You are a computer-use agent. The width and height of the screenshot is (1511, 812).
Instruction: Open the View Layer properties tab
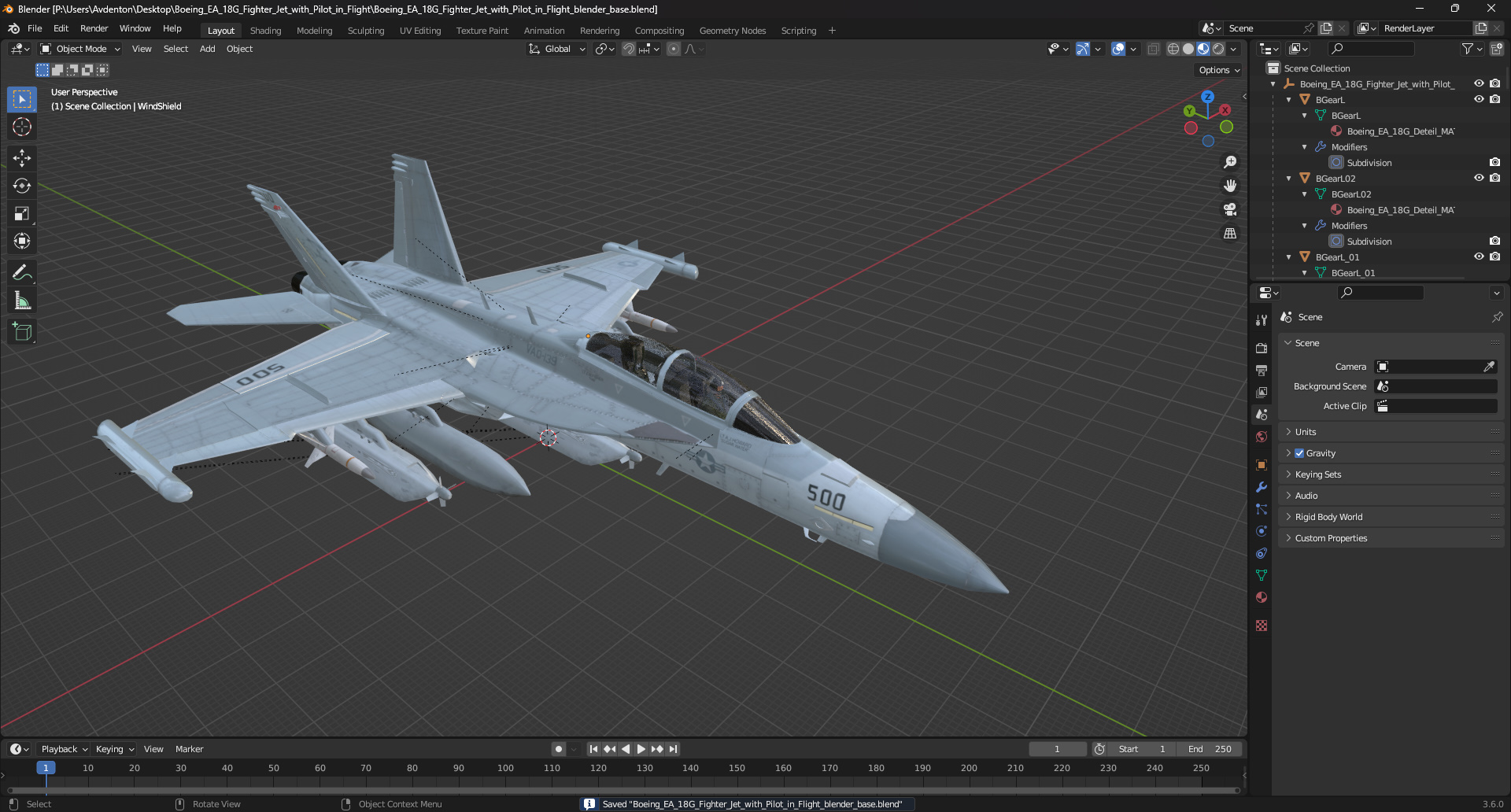1262,392
